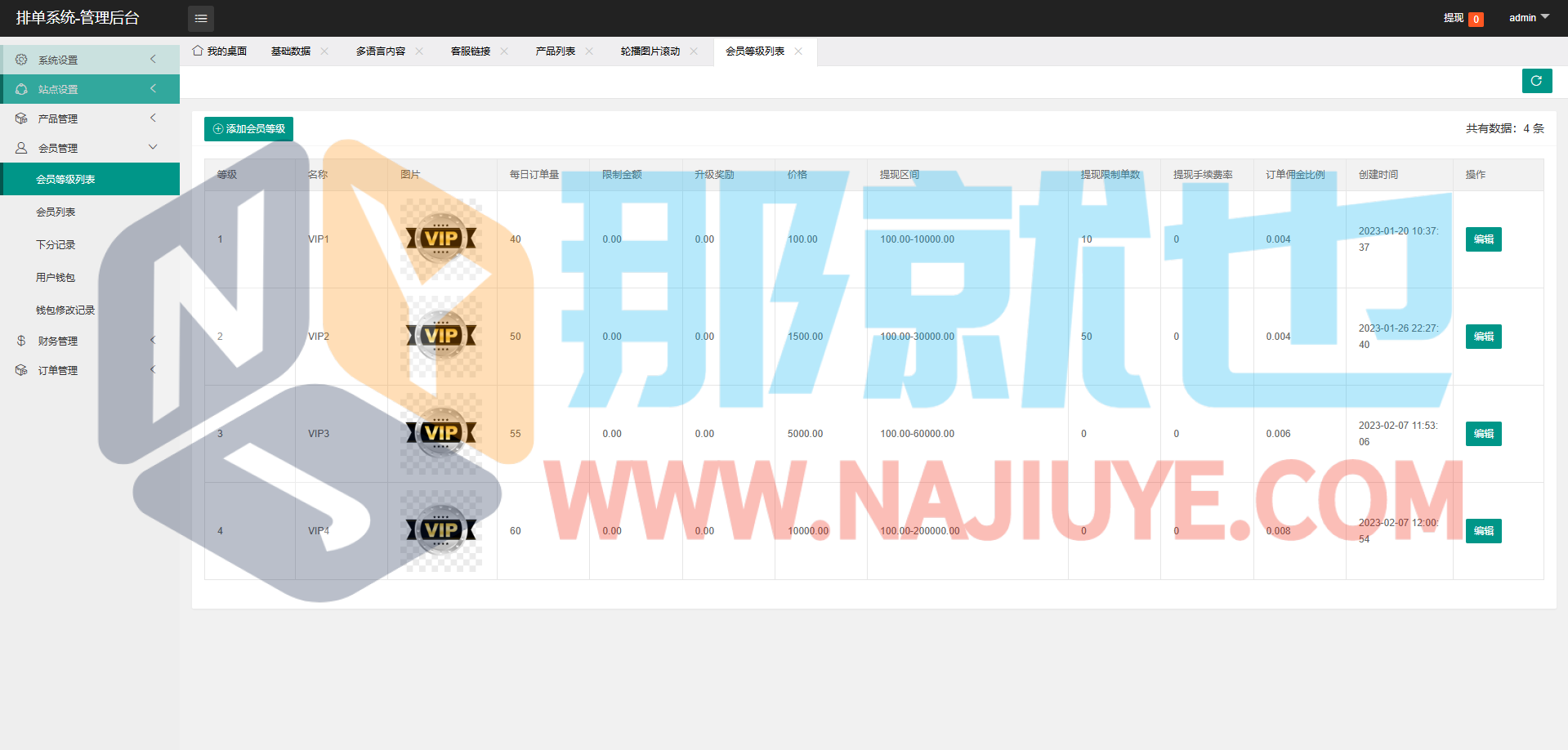
Task: Switch to the 产品列表 tab
Action: [555, 51]
